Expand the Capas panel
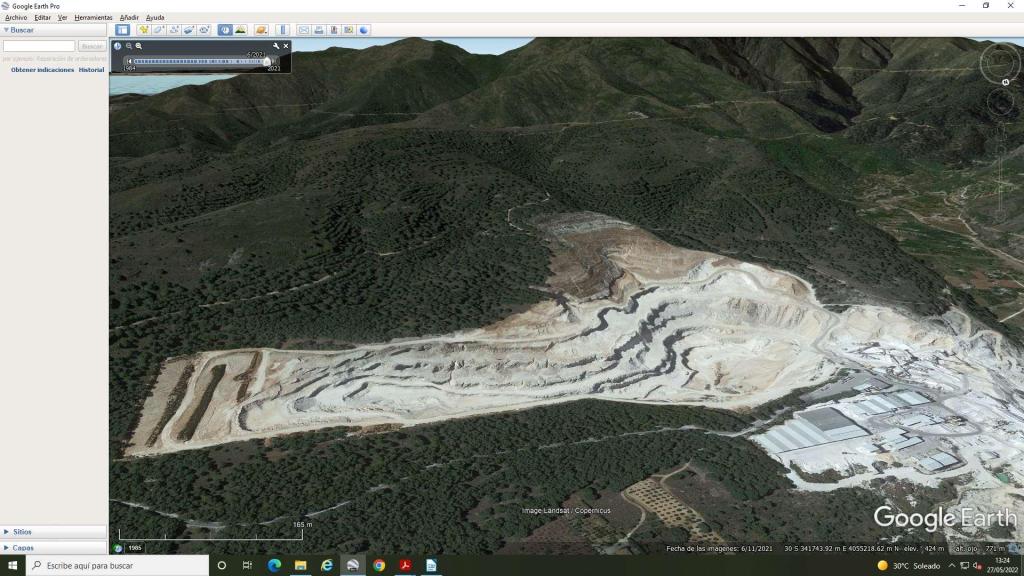The height and width of the screenshot is (576, 1024). 22,547
